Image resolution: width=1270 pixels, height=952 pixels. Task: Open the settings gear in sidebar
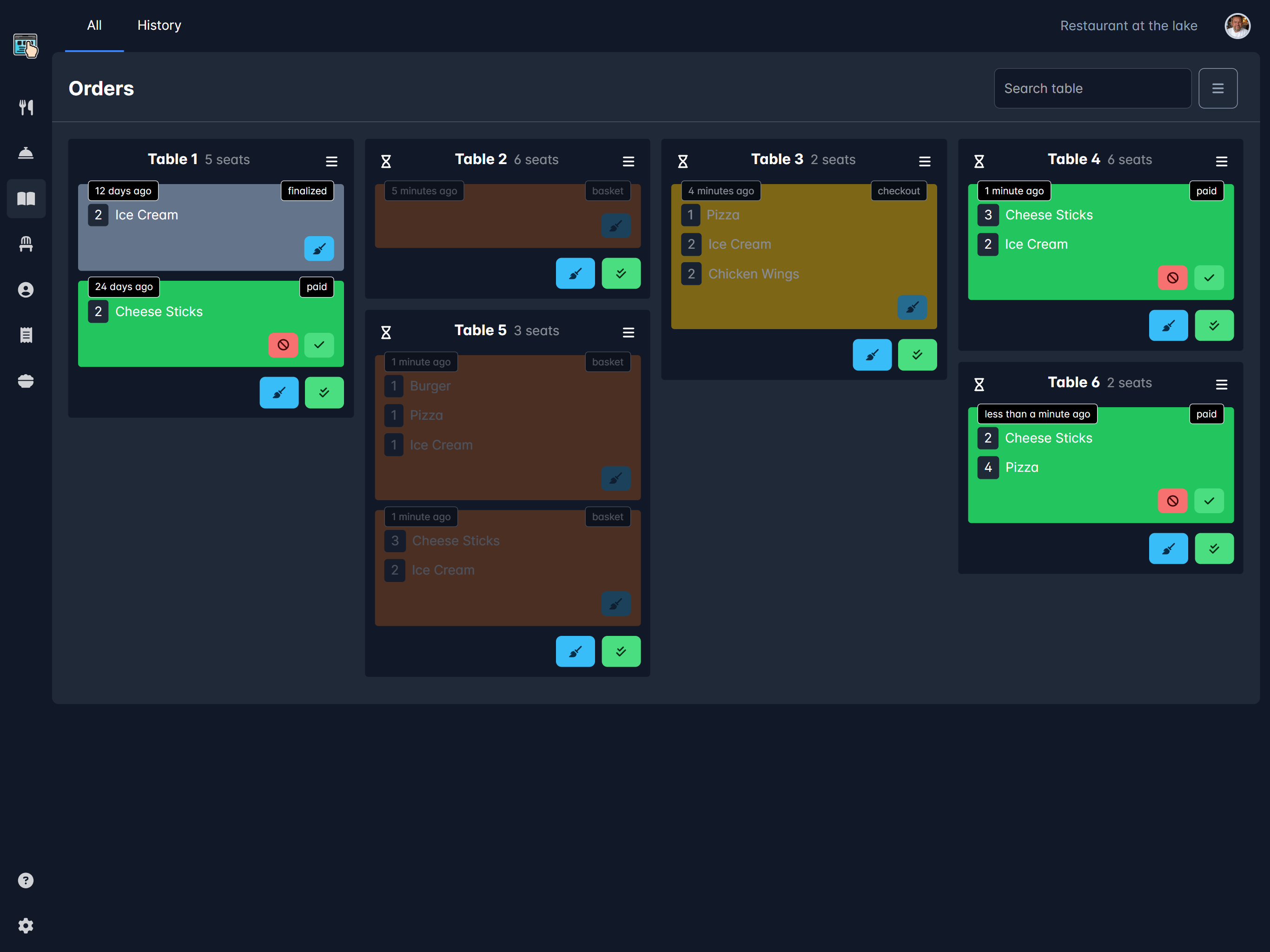26,926
